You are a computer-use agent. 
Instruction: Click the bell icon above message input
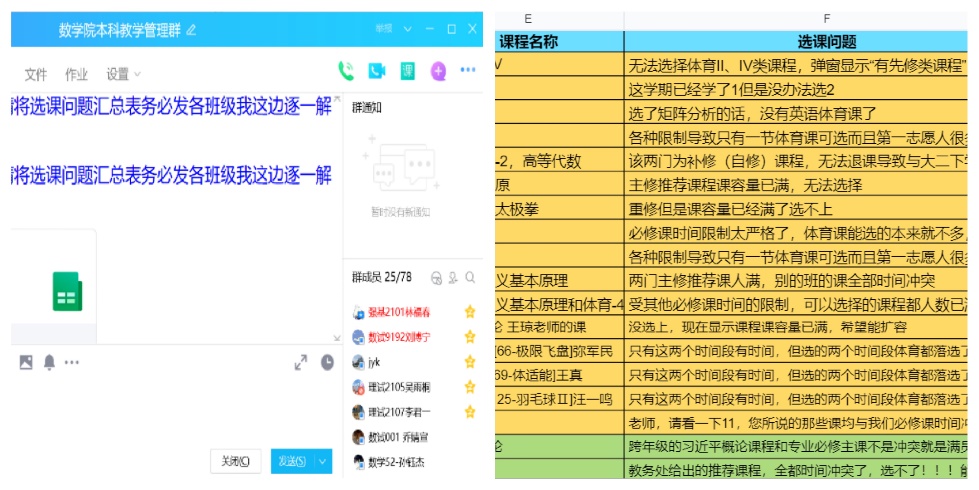coord(49,362)
